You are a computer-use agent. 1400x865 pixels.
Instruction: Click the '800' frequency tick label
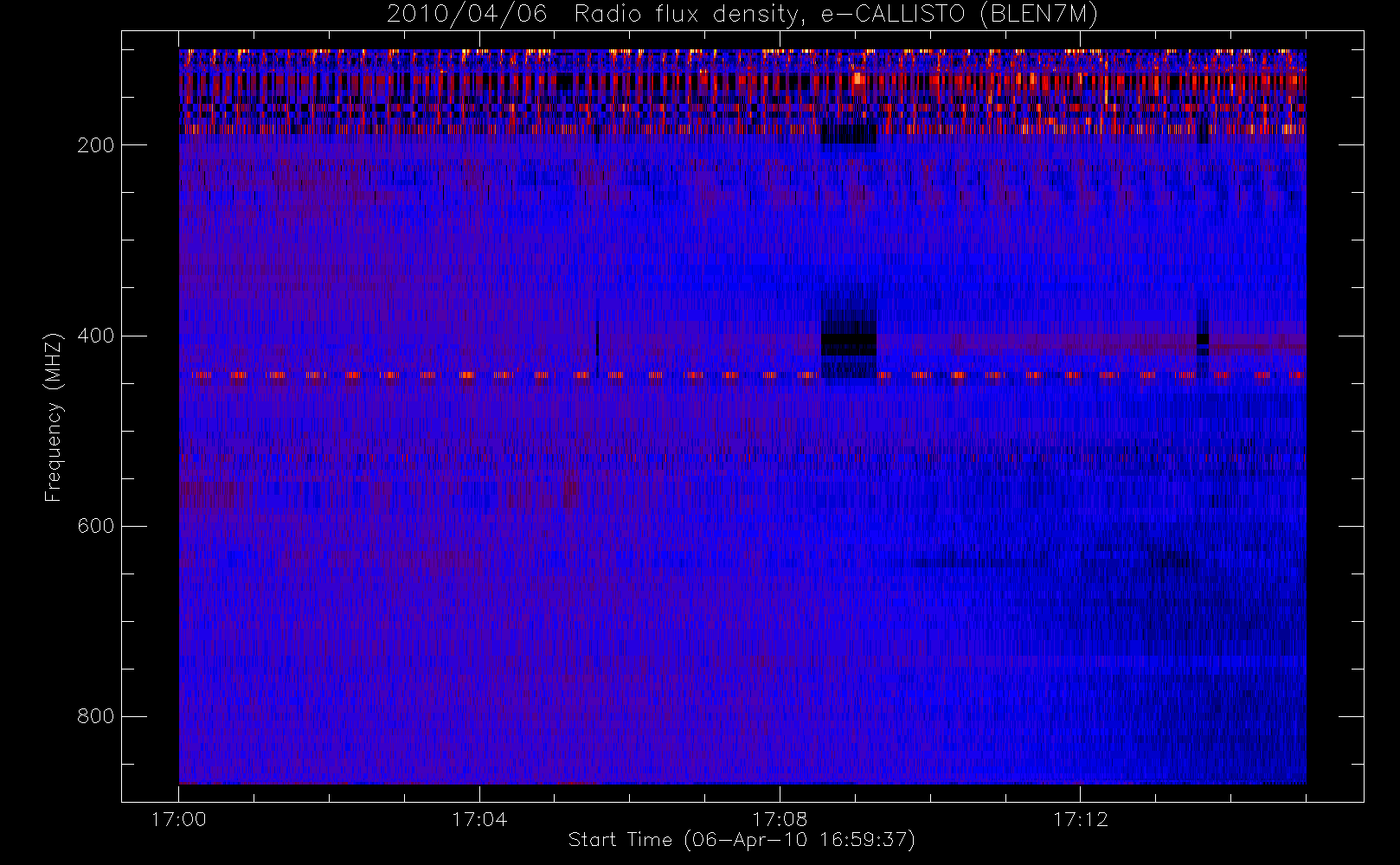96,716
